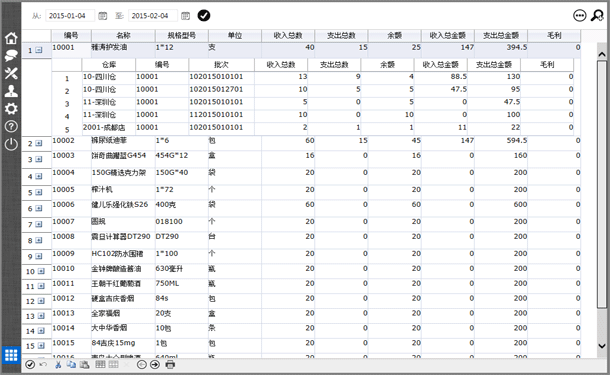The height and width of the screenshot is (375, 610).
Task: Click the vertical scrollbar thumb
Action: (602, 185)
